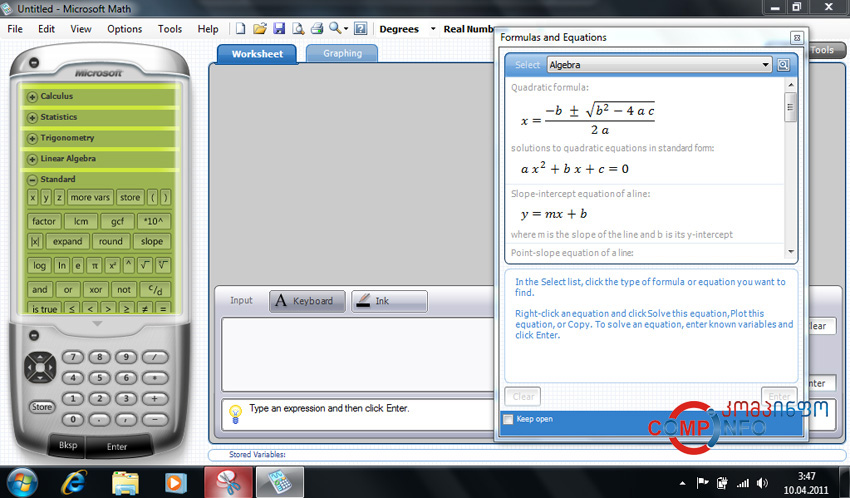Switch to the Graphing tab
Image resolution: width=850 pixels, height=498 pixels.
(342, 54)
